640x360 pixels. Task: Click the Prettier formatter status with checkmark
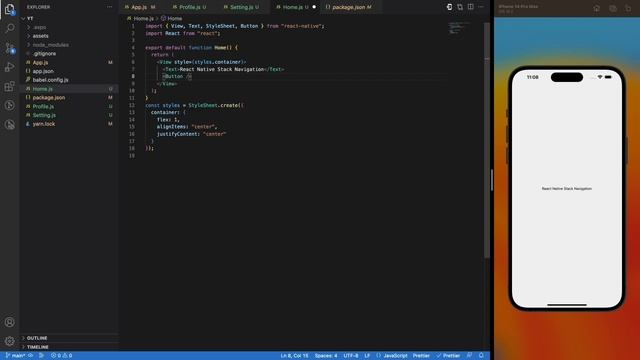click(x=448, y=356)
